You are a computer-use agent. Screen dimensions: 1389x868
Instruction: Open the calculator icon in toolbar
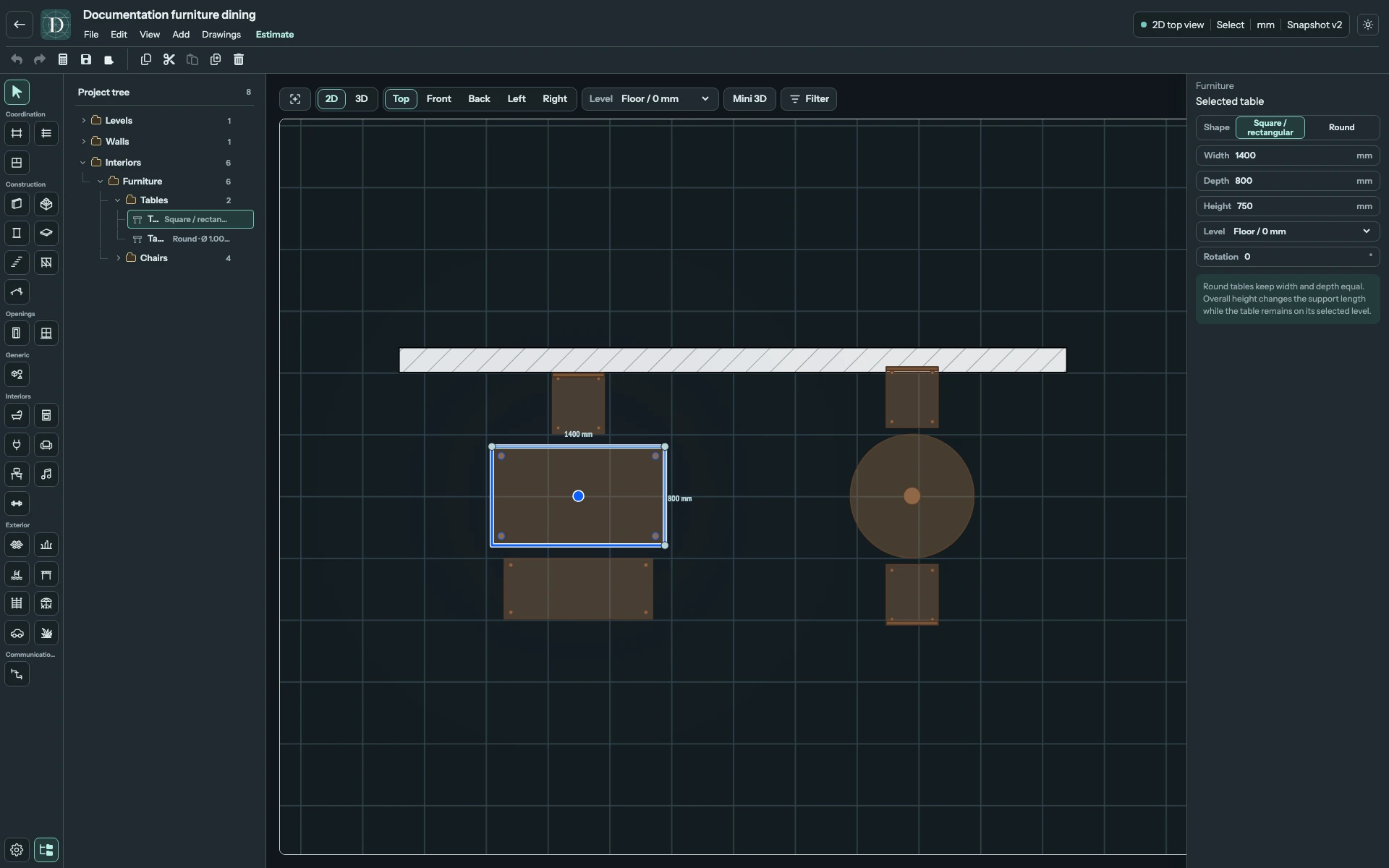tap(63, 59)
